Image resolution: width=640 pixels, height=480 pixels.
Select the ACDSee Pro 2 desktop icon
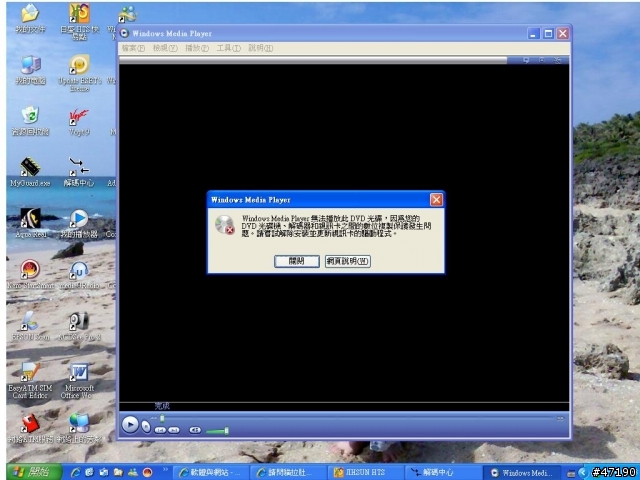point(79,326)
